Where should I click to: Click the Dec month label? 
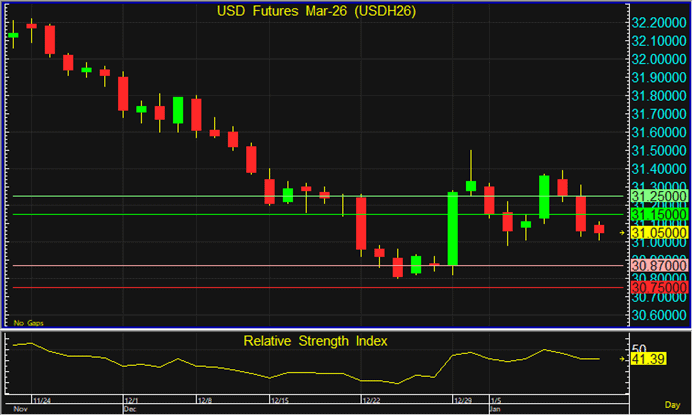(x=129, y=409)
